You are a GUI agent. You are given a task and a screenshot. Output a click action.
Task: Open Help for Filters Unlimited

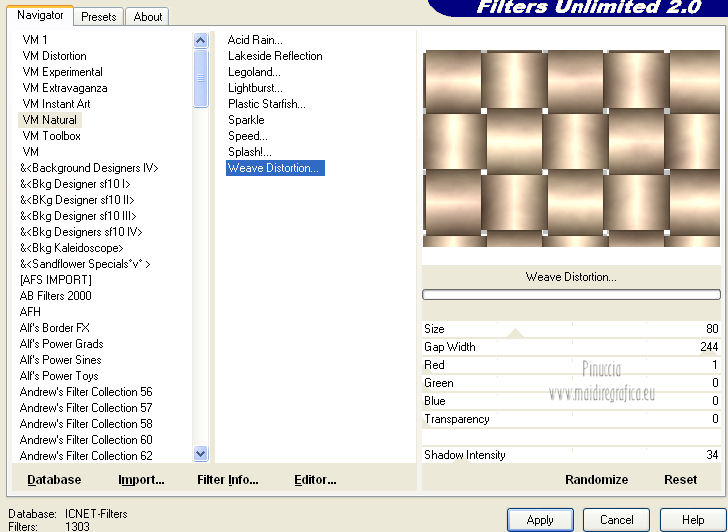pos(693,519)
